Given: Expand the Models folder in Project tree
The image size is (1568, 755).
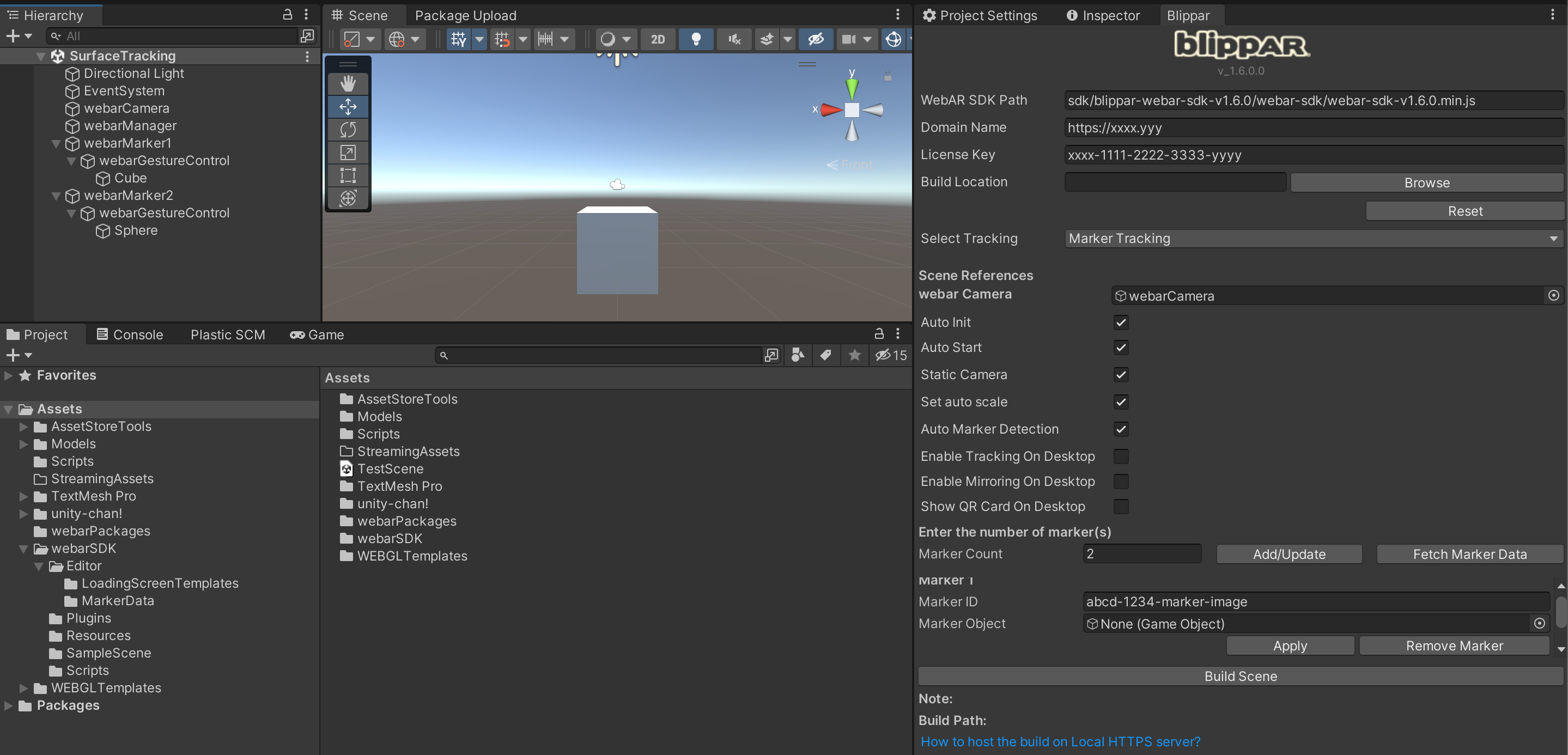Looking at the screenshot, I should [x=23, y=444].
